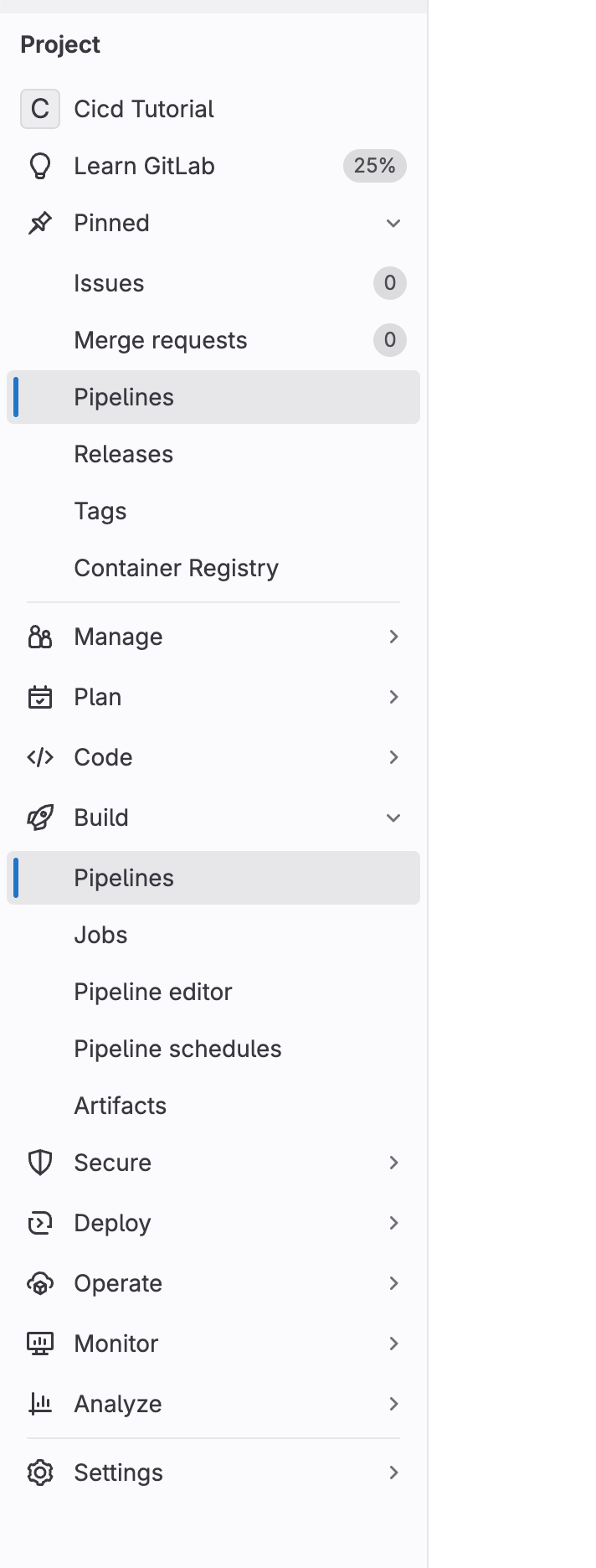Click the Analyze chart icon

point(39,1403)
